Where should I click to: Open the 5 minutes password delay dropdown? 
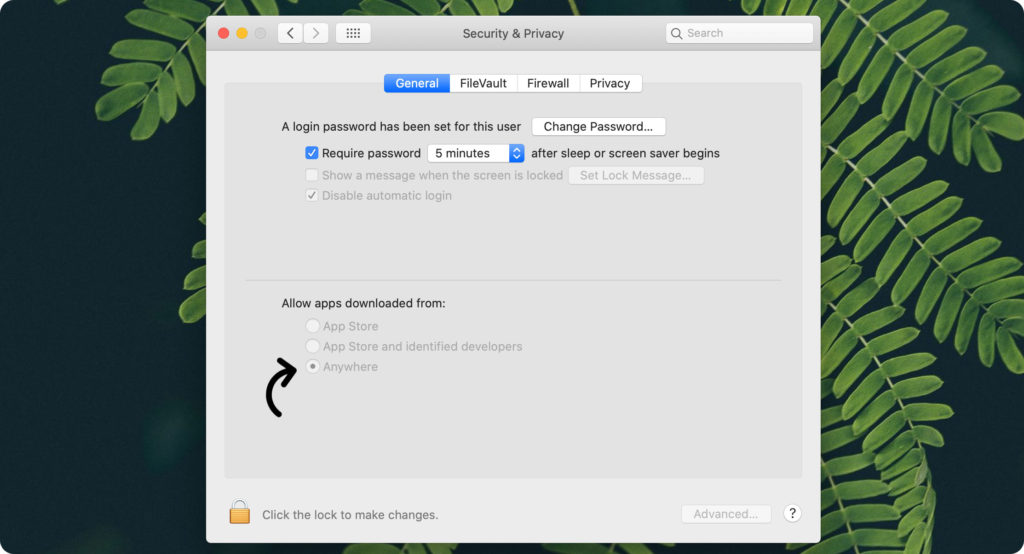pos(476,153)
